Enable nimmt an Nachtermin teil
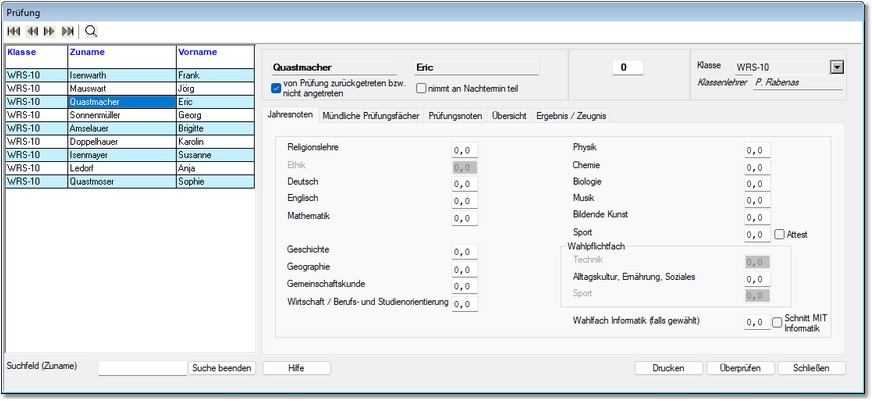 tap(421, 88)
